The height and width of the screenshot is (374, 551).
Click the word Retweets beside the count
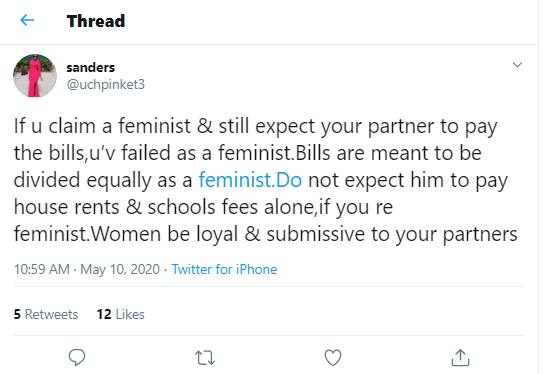coord(51,314)
